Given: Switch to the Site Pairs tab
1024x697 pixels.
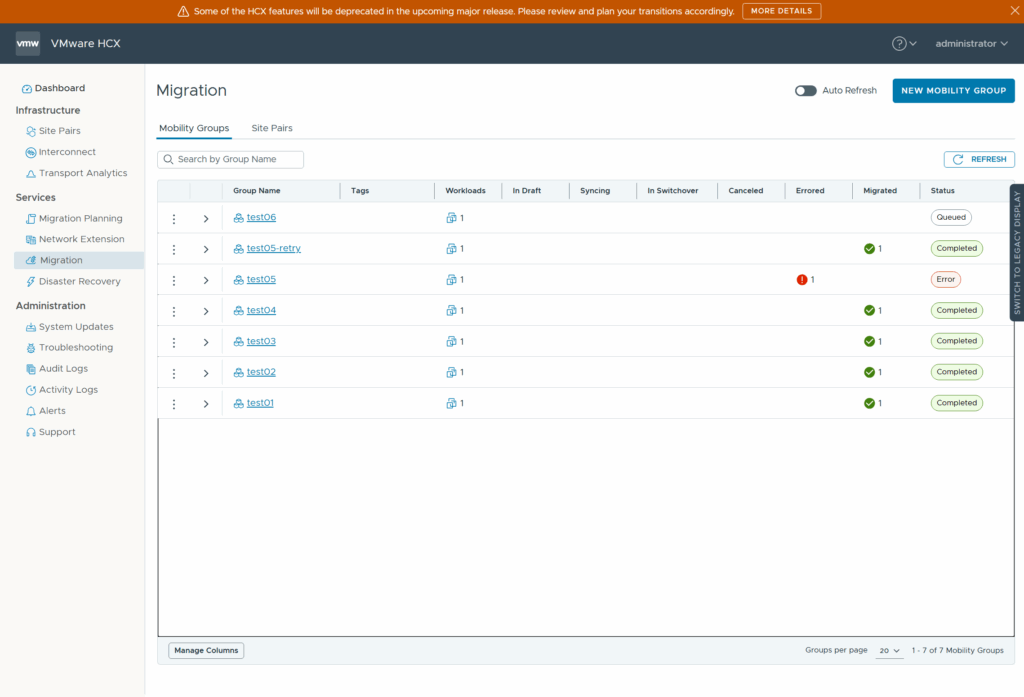Looking at the screenshot, I should point(272,128).
